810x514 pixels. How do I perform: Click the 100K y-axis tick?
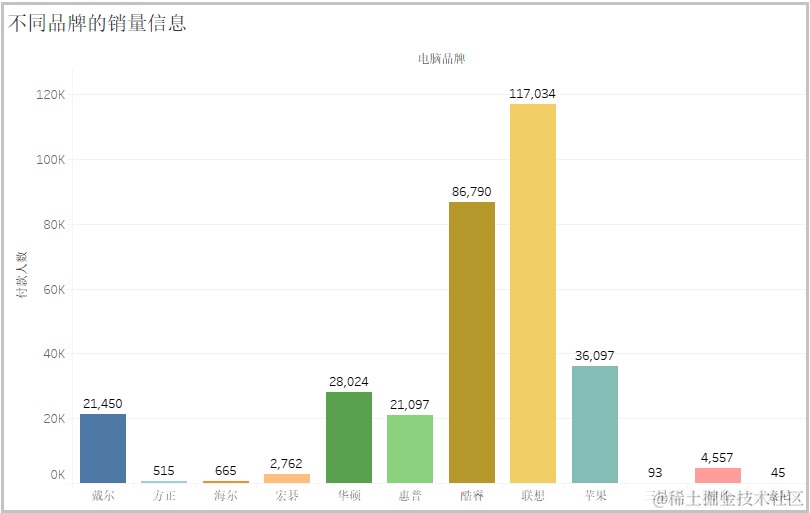[x=51, y=160]
